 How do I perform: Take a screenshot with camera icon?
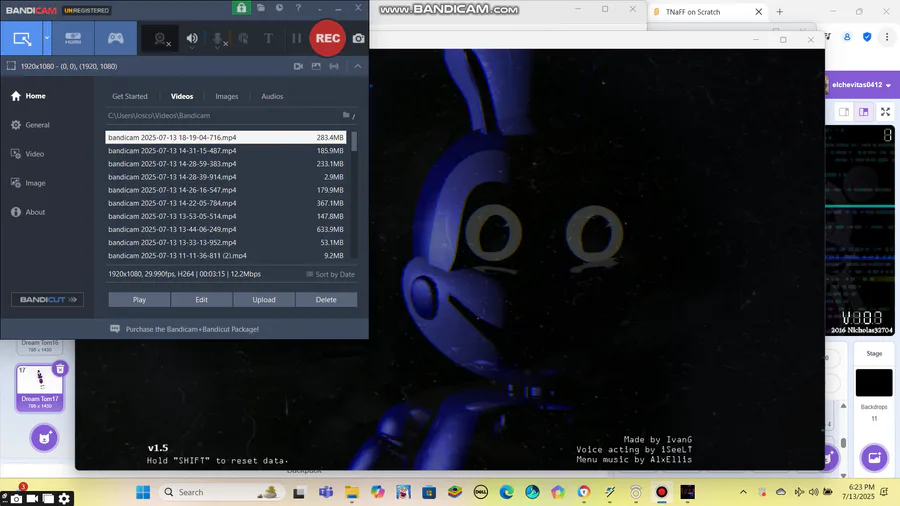[x=358, y=38]
